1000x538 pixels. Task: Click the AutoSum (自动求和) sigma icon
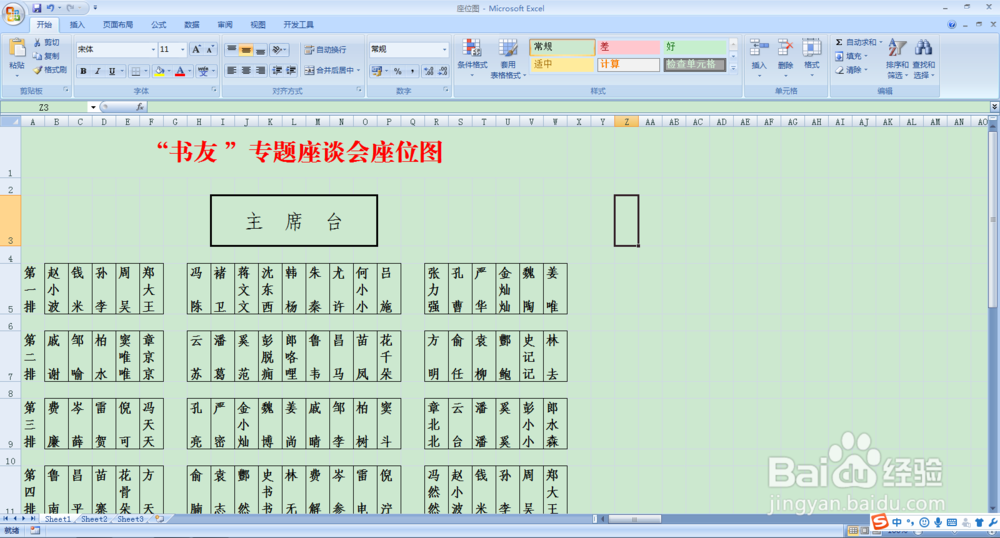(839, 42)
